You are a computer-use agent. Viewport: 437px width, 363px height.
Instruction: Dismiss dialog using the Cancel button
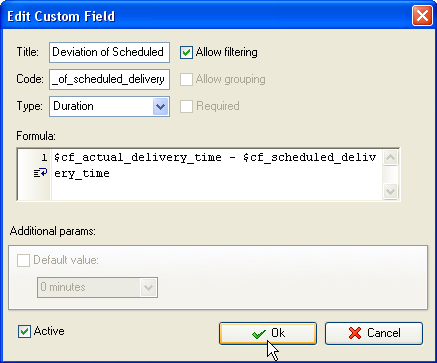point(374,333)
